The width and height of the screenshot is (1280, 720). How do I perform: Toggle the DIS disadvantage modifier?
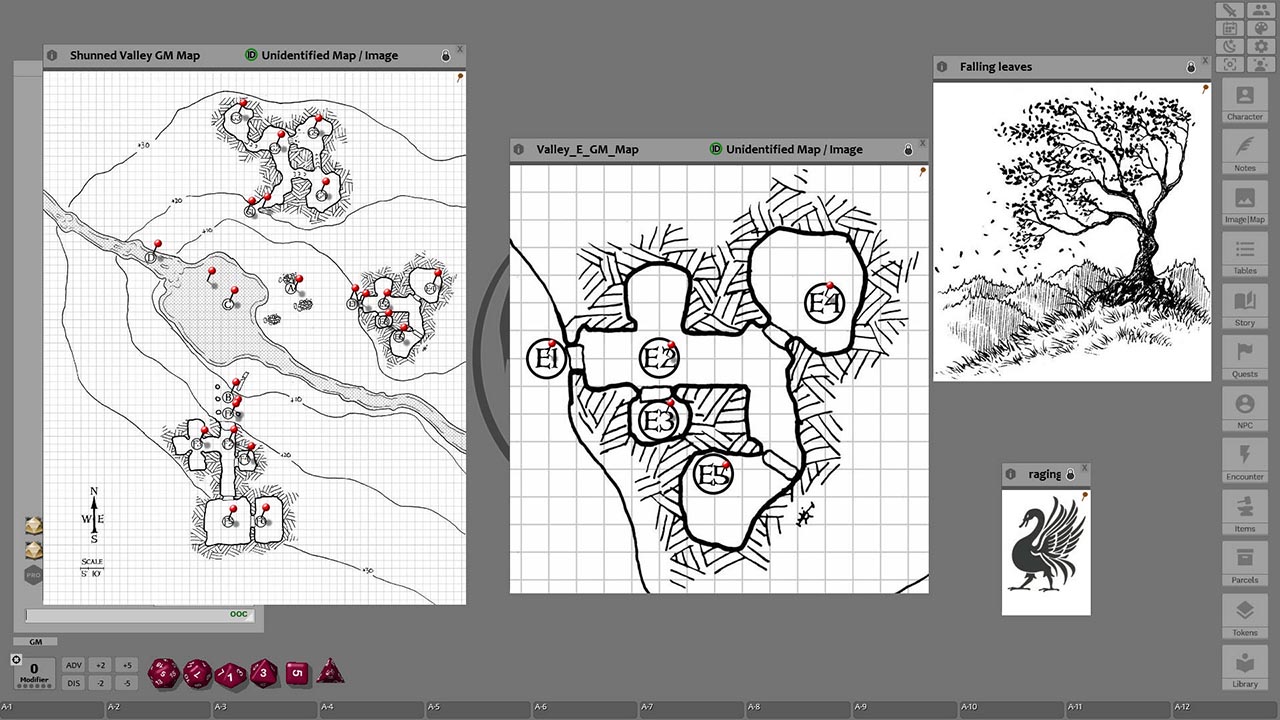(73, 683)
